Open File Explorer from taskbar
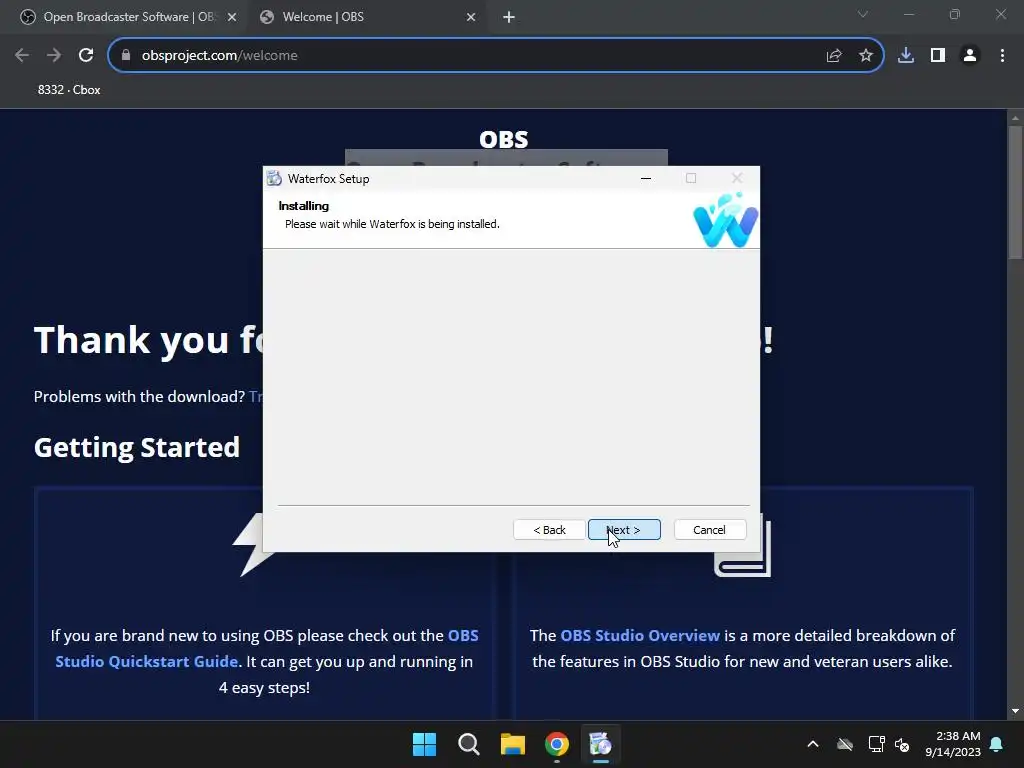This screenshot has height=768, width=1024. pos(513,744)
